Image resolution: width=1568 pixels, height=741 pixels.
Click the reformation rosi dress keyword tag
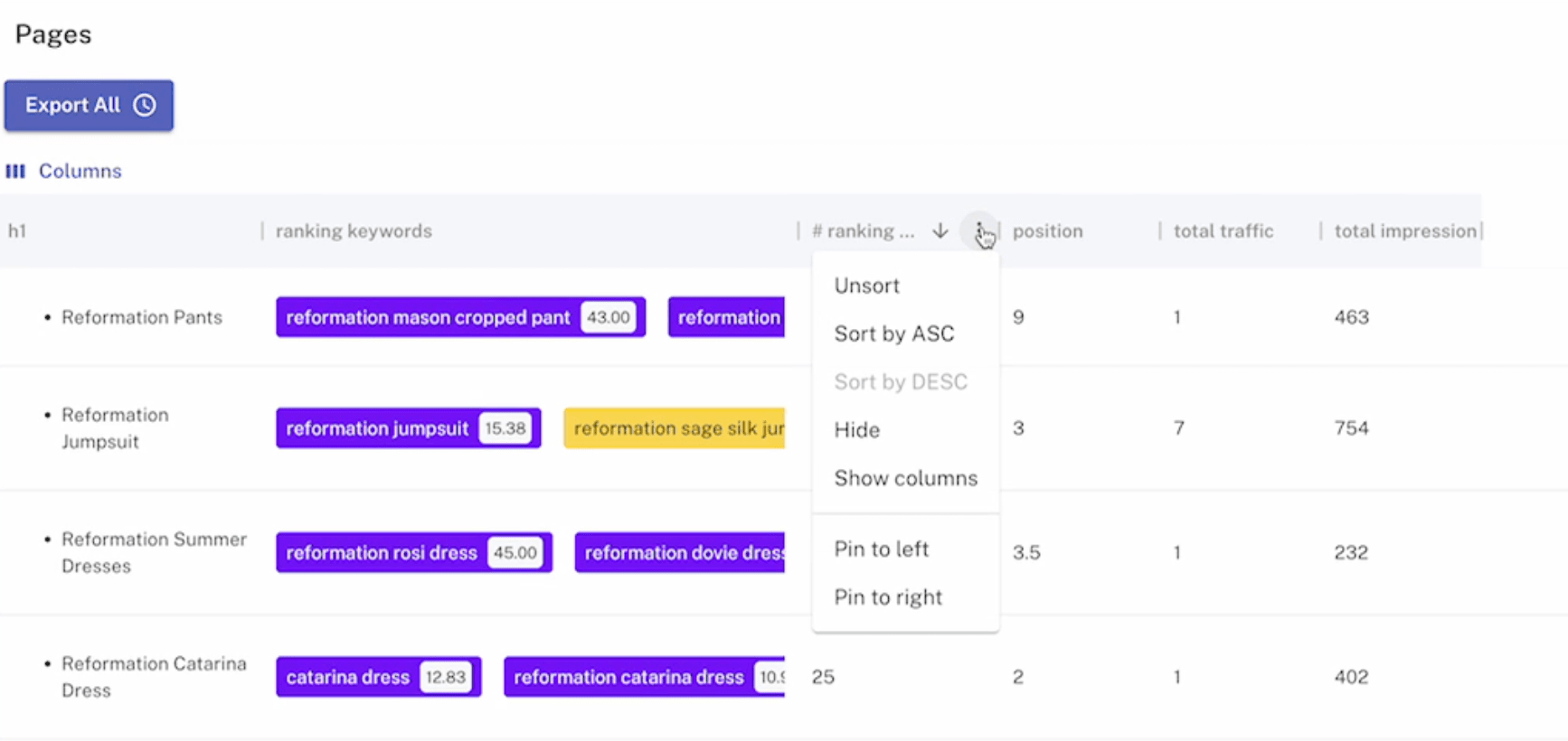pyautogui.click(x=414, y=553)
